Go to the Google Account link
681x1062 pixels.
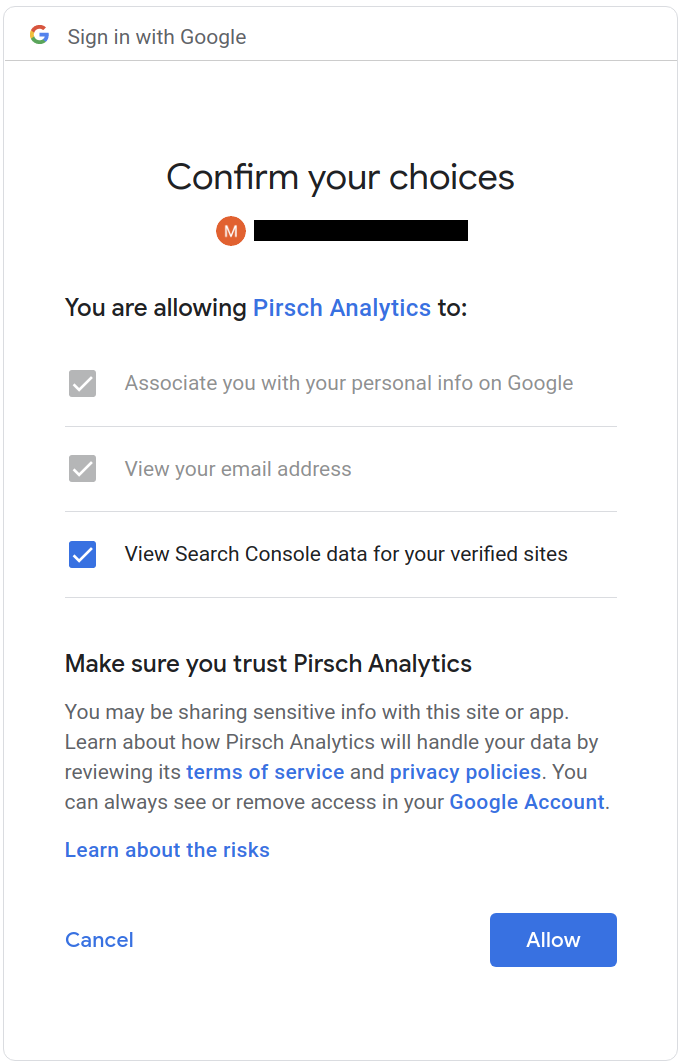(x=527, y=802)
